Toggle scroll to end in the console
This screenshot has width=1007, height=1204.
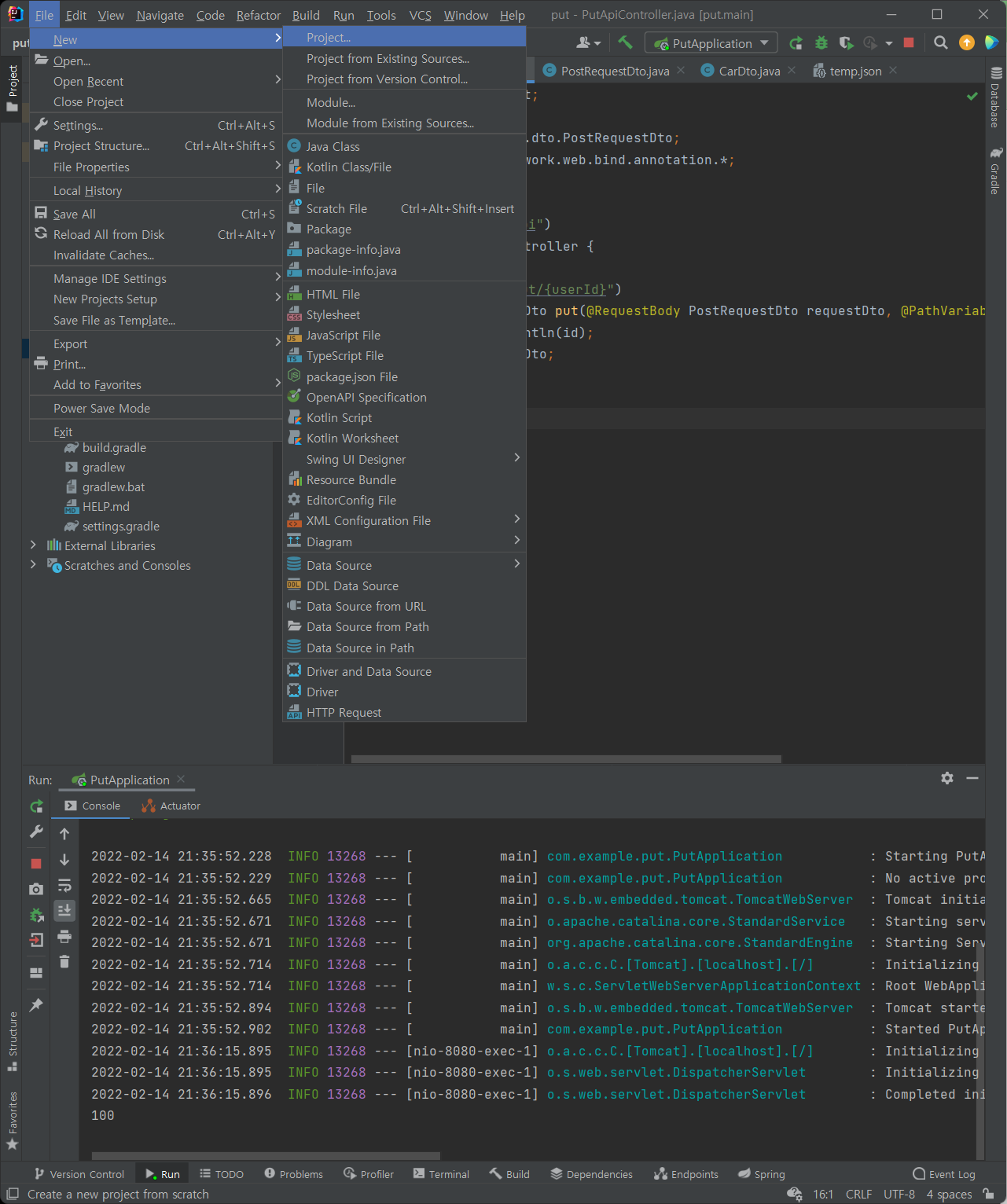(64, 910)
